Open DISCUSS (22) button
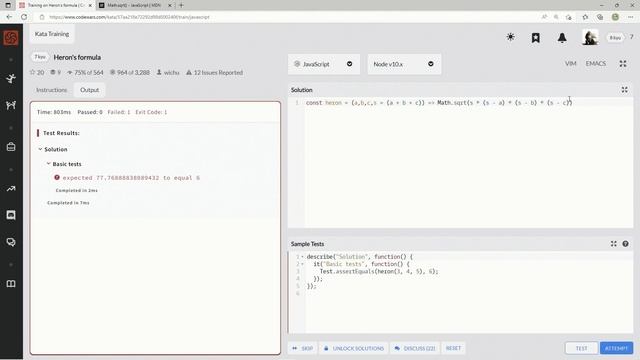640x360 pixels. coord(415,348)
